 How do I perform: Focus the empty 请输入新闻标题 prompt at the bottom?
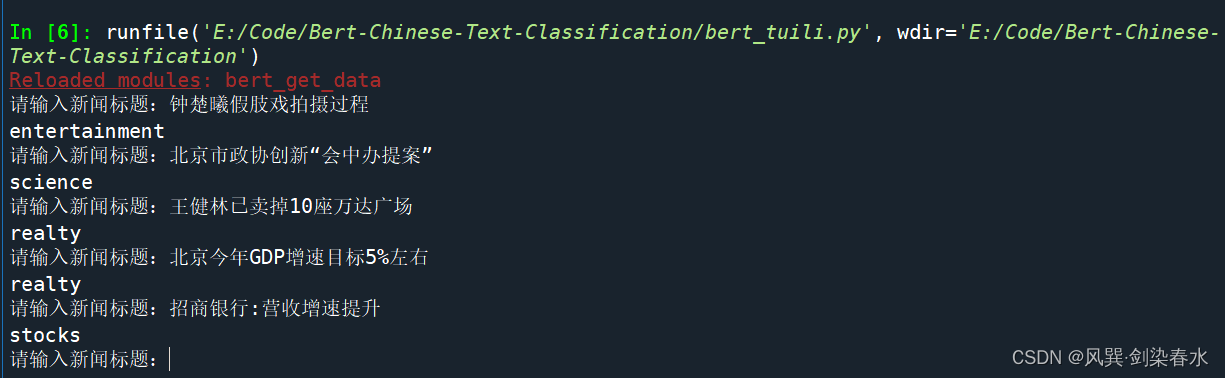point(90,358)
